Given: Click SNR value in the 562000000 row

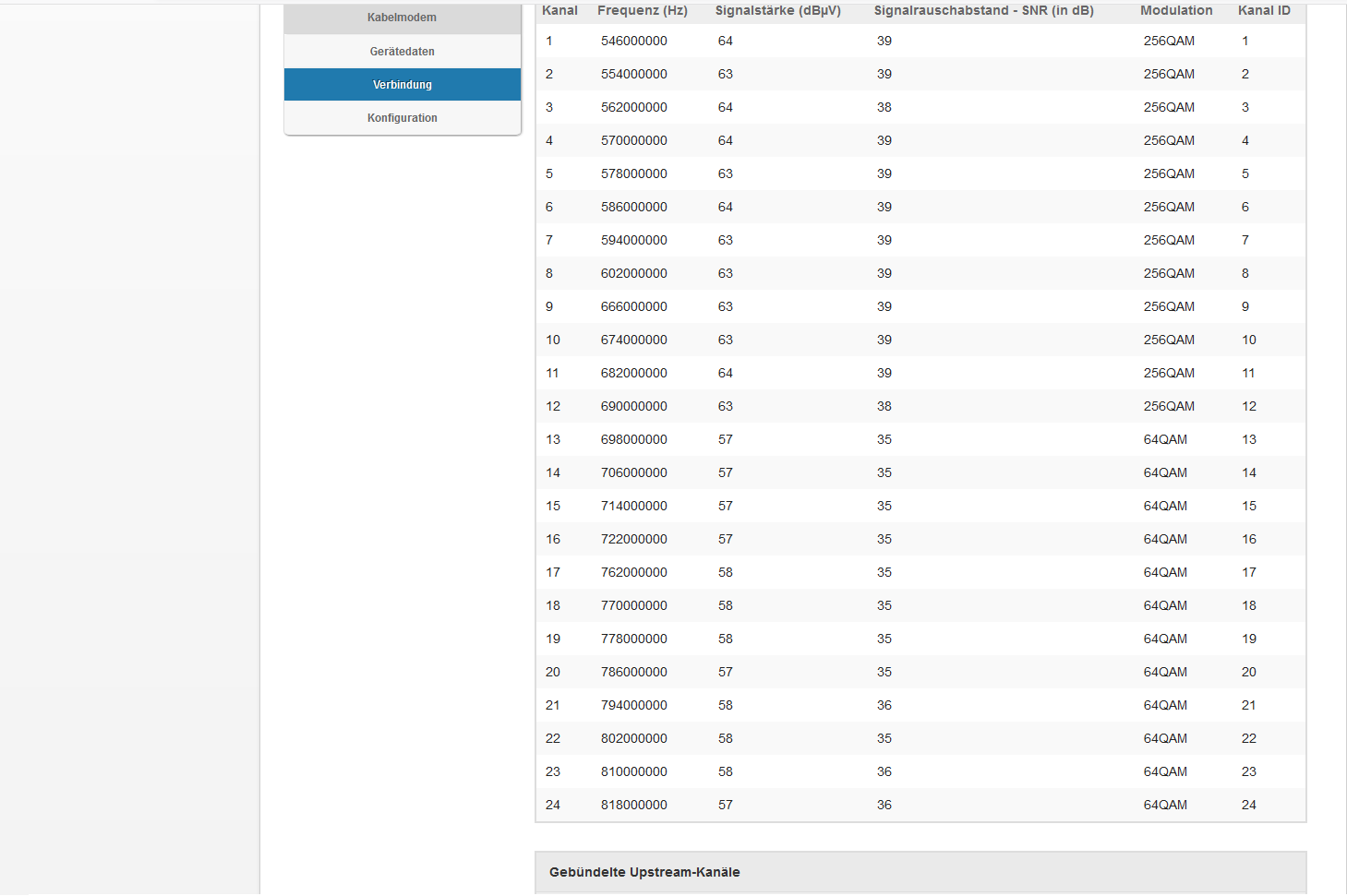Looking at the screenshot, I should click(x=884, y=107).
